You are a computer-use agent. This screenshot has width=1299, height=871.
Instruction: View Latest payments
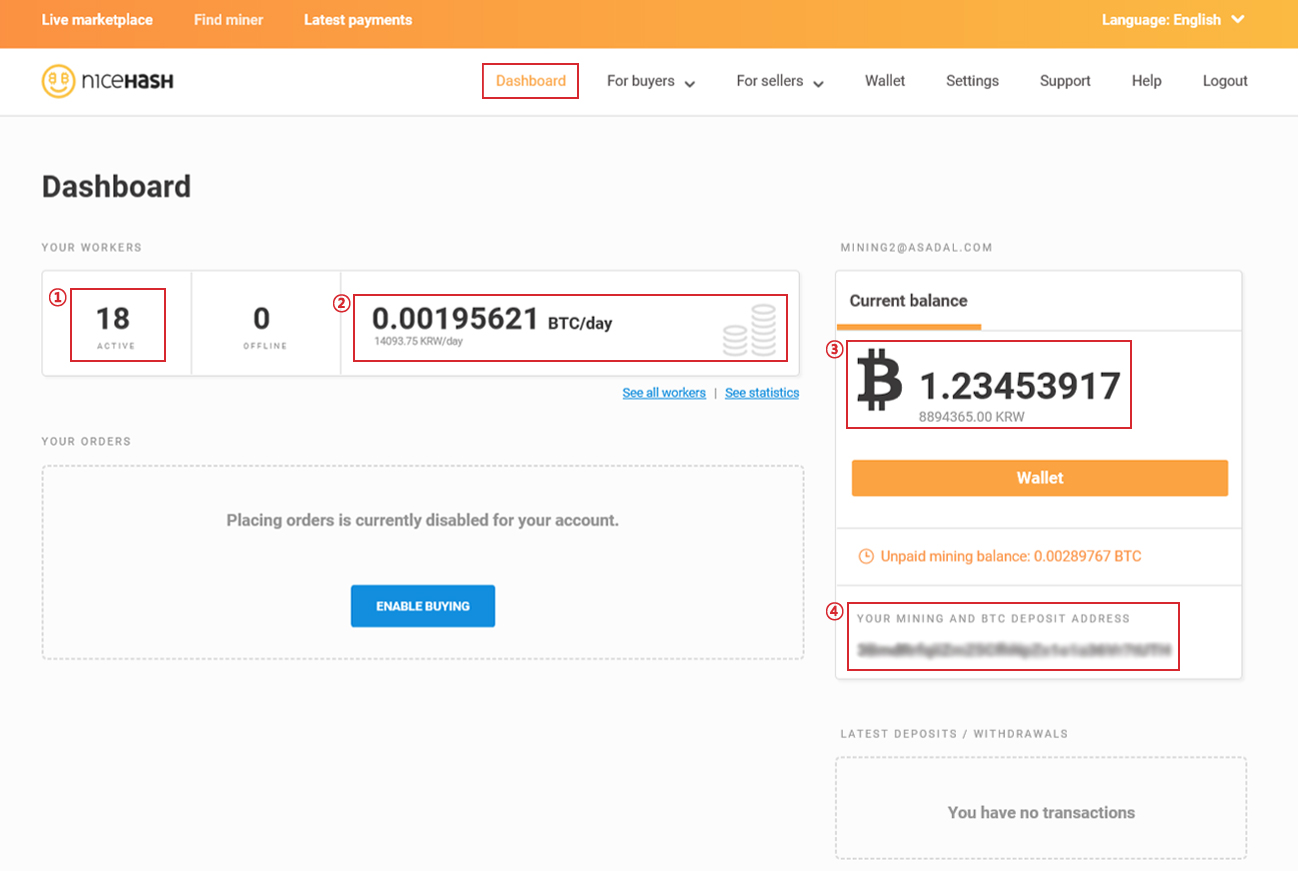(358, 20)
